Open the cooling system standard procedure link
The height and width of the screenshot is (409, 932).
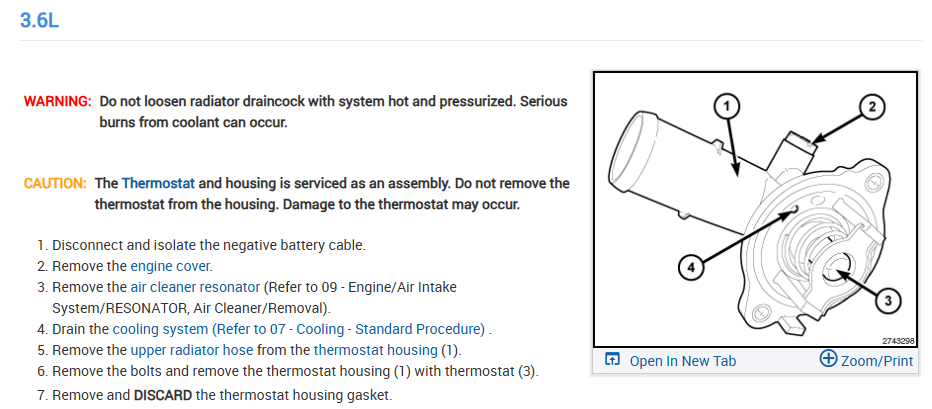[x=298, y=329]
